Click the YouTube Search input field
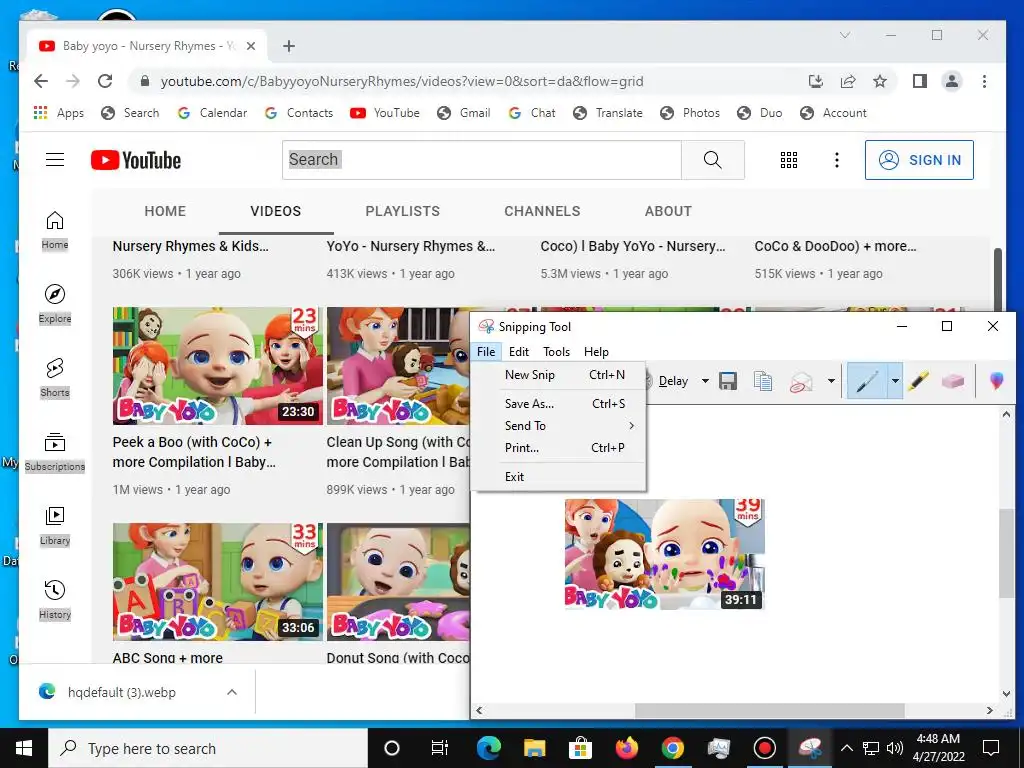The height and width of the screenshot is (768, 1024). (x=482, y=159)
